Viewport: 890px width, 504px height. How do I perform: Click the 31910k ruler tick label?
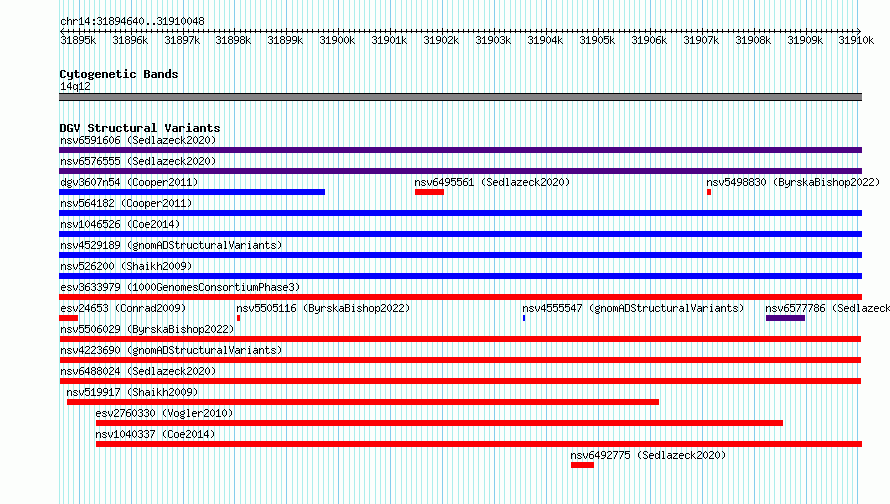pyautogui.click(x=856, y=40)
